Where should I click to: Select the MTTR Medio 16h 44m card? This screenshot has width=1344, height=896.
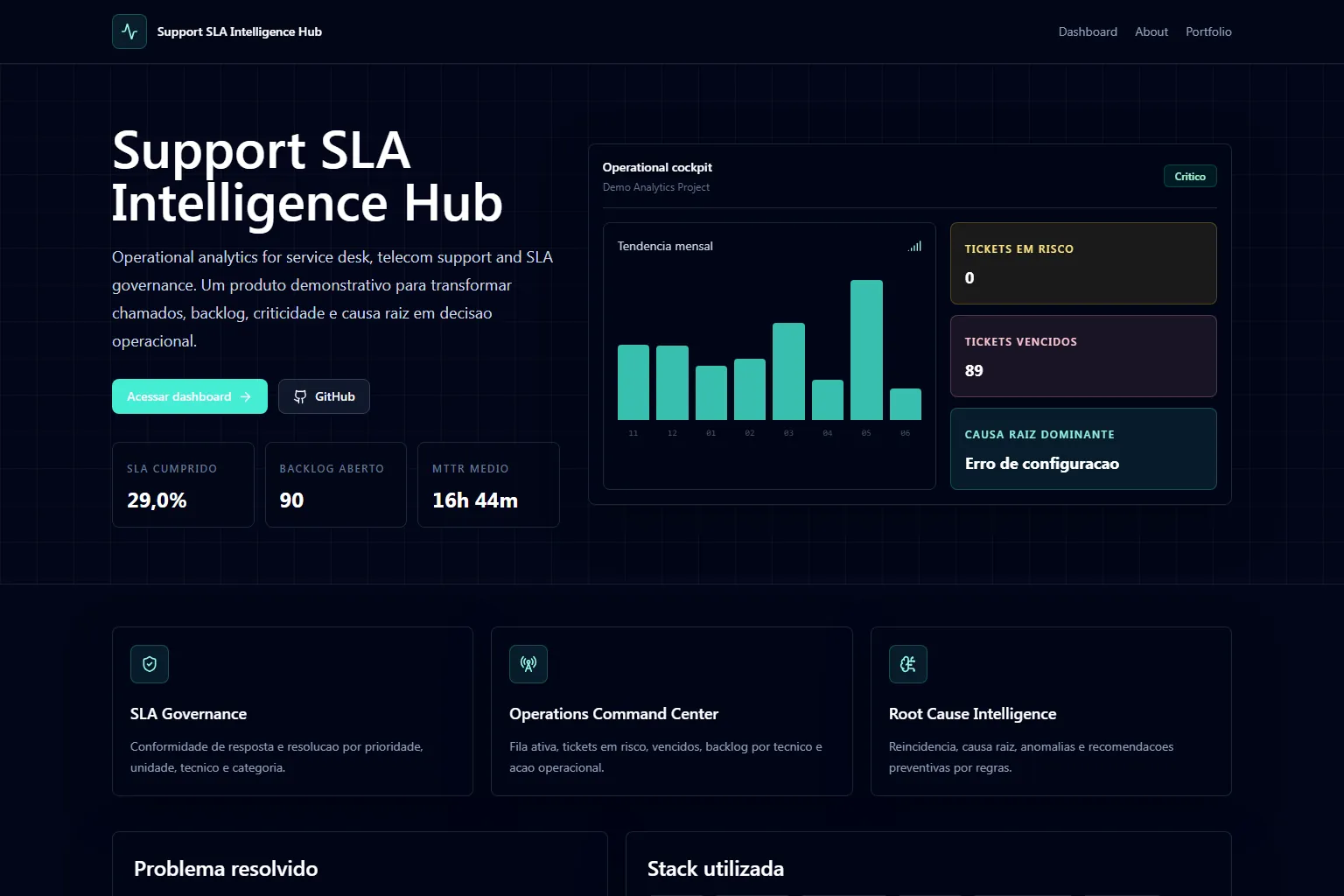(488, 485)
